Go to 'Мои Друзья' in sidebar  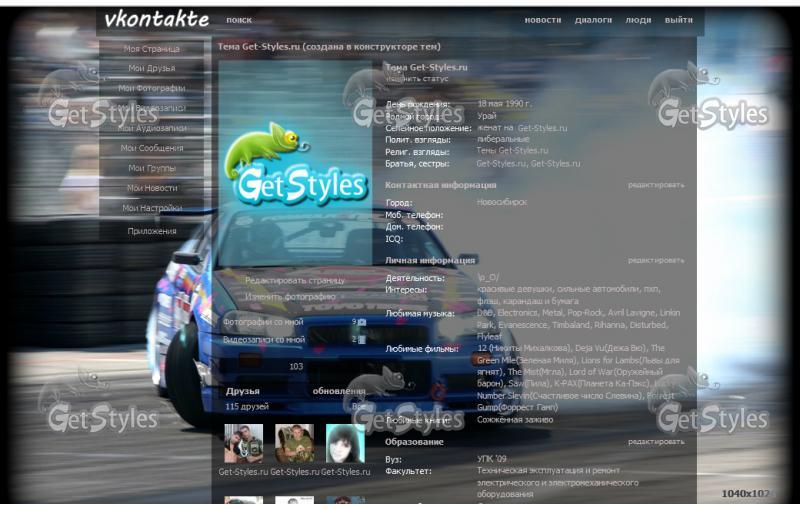[x=152, y=68]
